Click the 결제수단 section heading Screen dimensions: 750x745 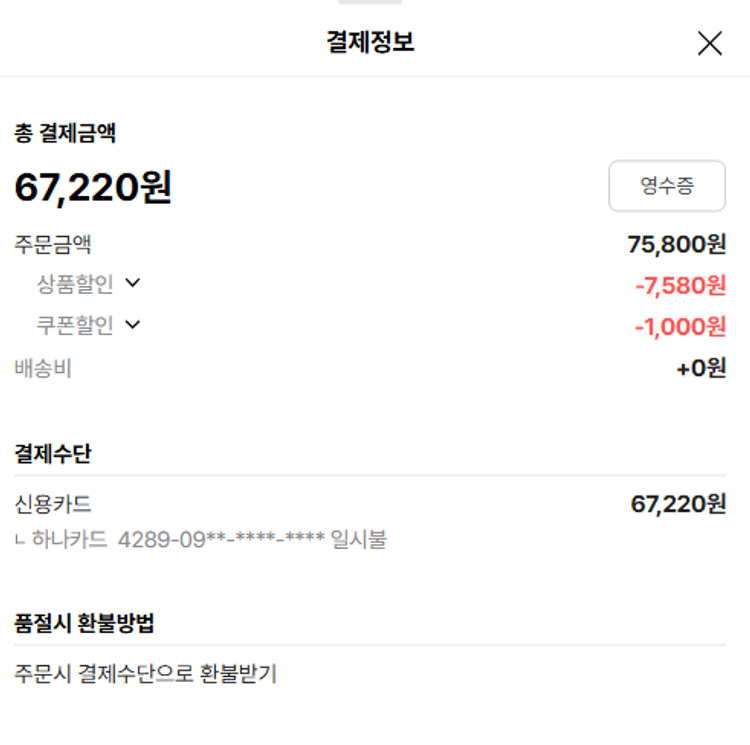[53, 454]
